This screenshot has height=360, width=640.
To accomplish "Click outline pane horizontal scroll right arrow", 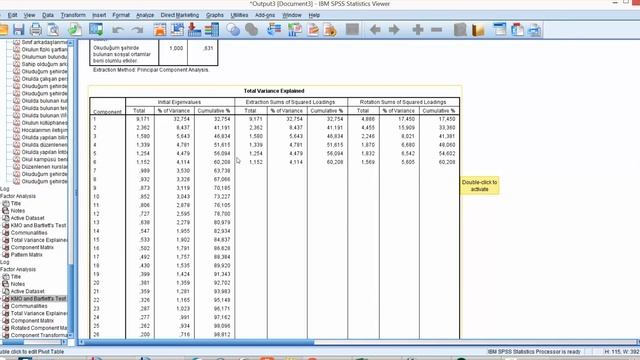I will click(x=64, y=342).
